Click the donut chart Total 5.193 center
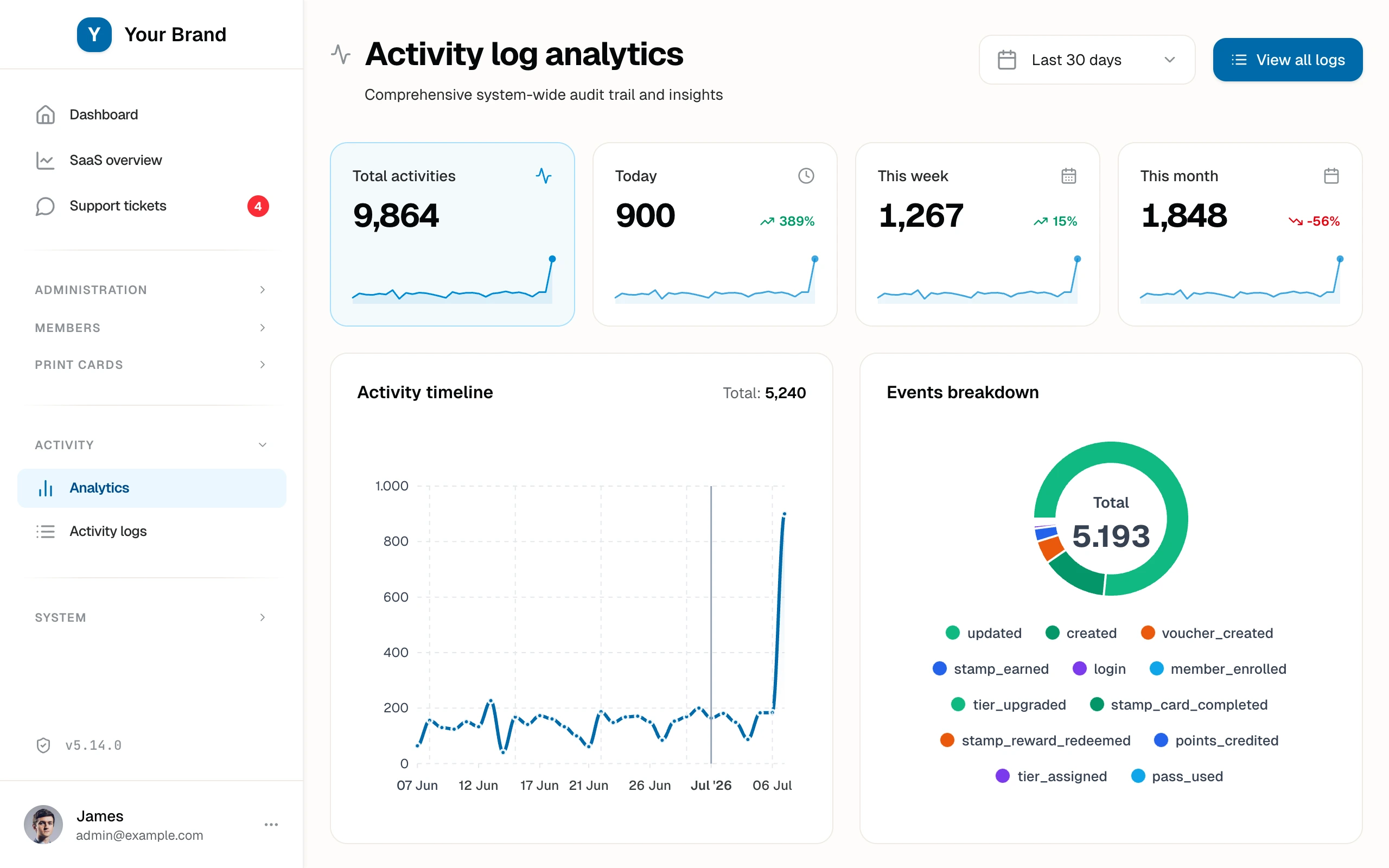Viewport: 1389px width, 868px height. pyautogui.click(x=1111, y=524)
